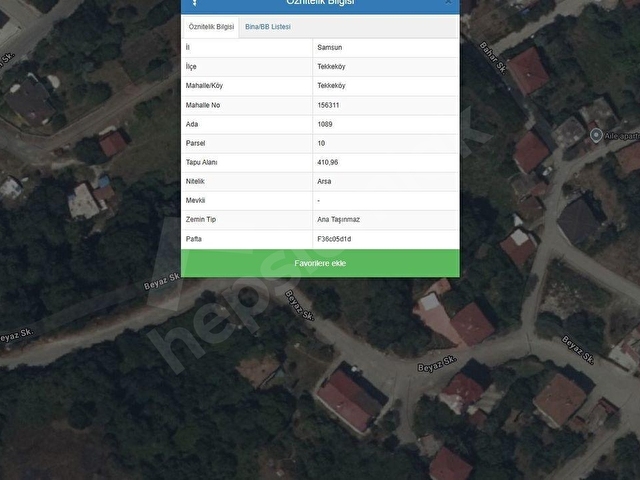The height and width of the screenshot is (480, 640).
Task: Click the Tapu Alanı label
Action: tap(201, 162)
